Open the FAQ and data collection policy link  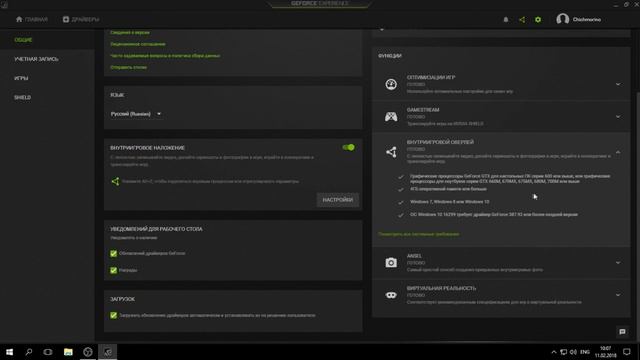165,56
